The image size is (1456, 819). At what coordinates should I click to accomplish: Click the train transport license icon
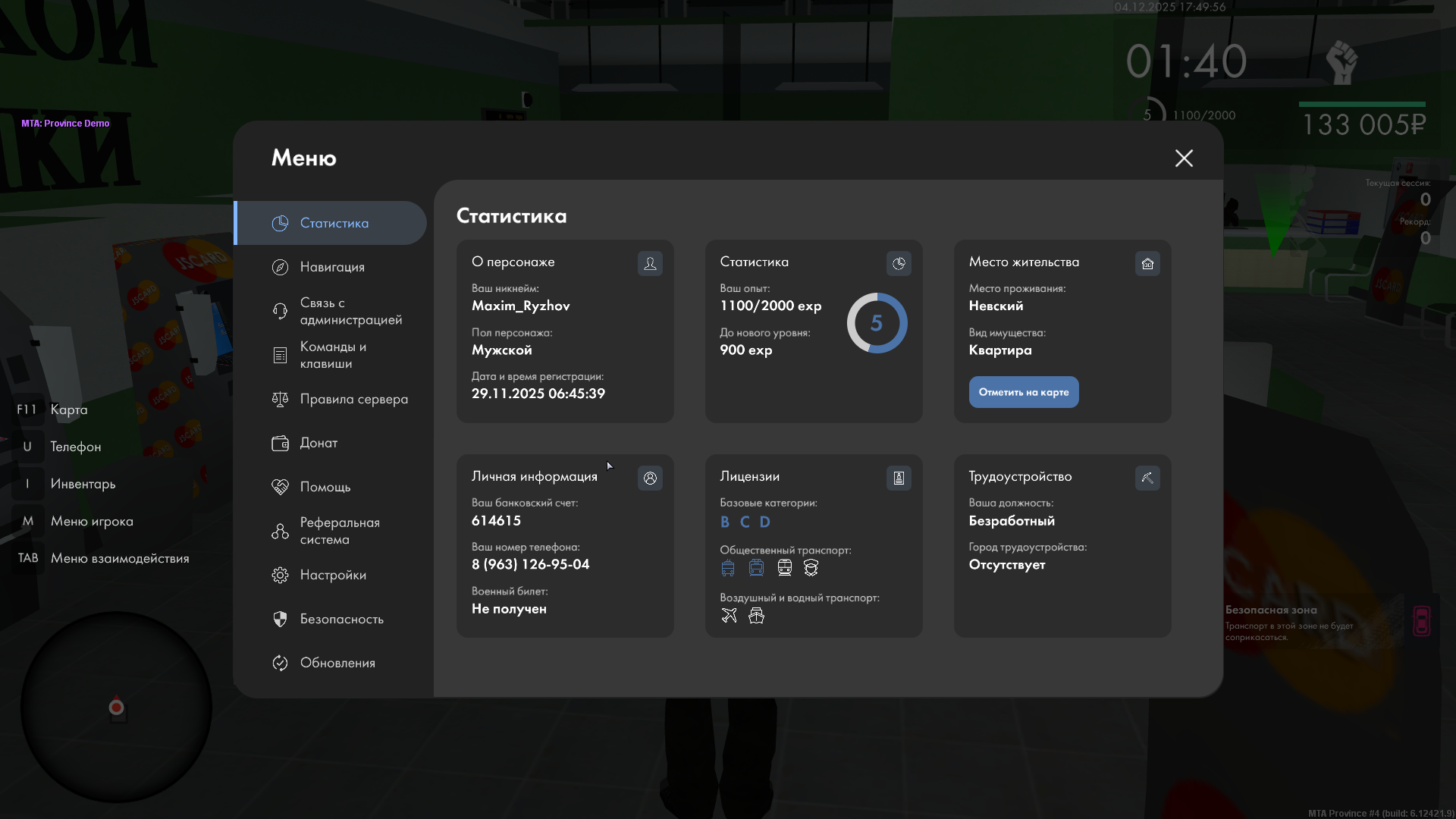pos(784,568)
